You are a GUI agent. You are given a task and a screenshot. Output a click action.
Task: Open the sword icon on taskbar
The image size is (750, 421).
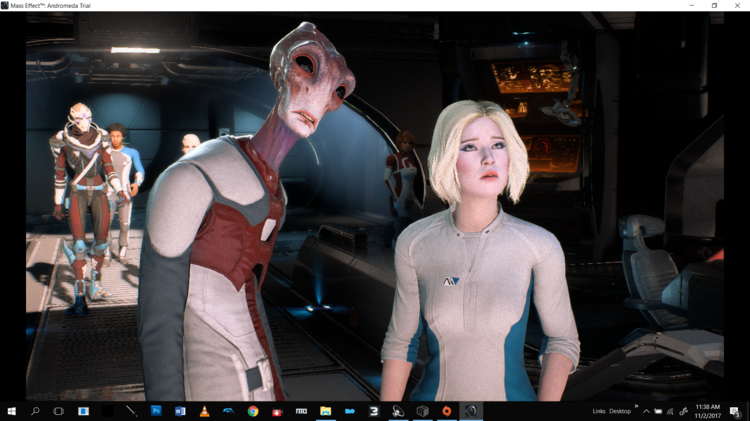pos(132,411)
